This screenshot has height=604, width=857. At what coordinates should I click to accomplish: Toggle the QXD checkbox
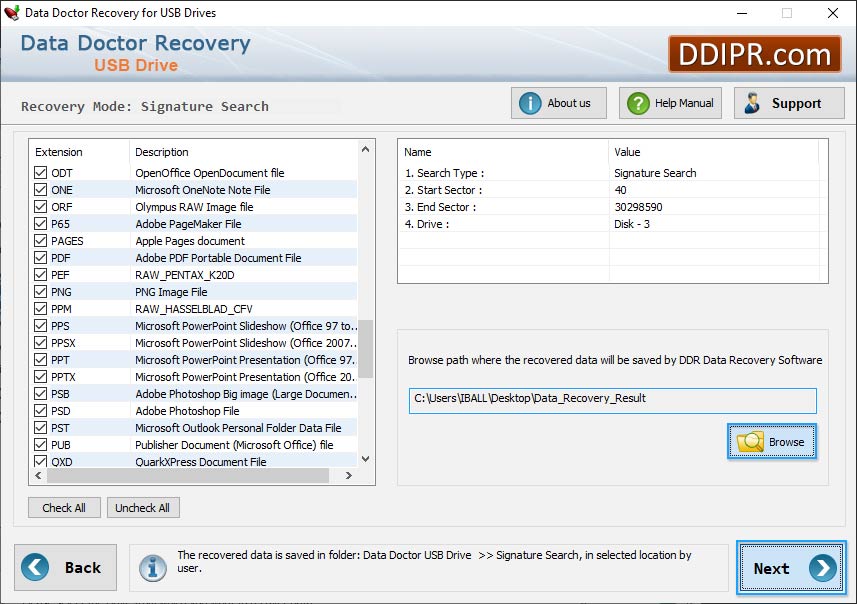click(x=40, y=461)
